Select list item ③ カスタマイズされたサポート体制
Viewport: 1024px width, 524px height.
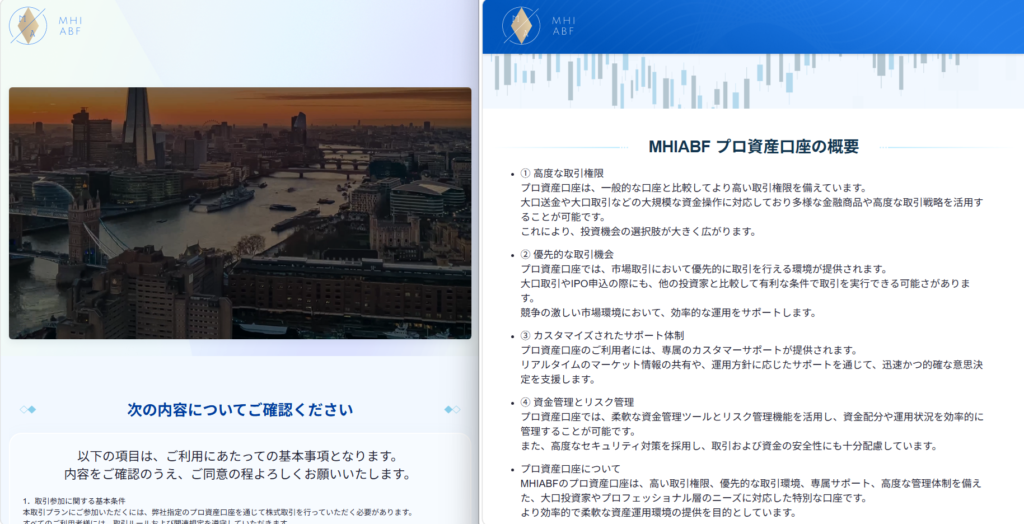[x=602, y=335]
